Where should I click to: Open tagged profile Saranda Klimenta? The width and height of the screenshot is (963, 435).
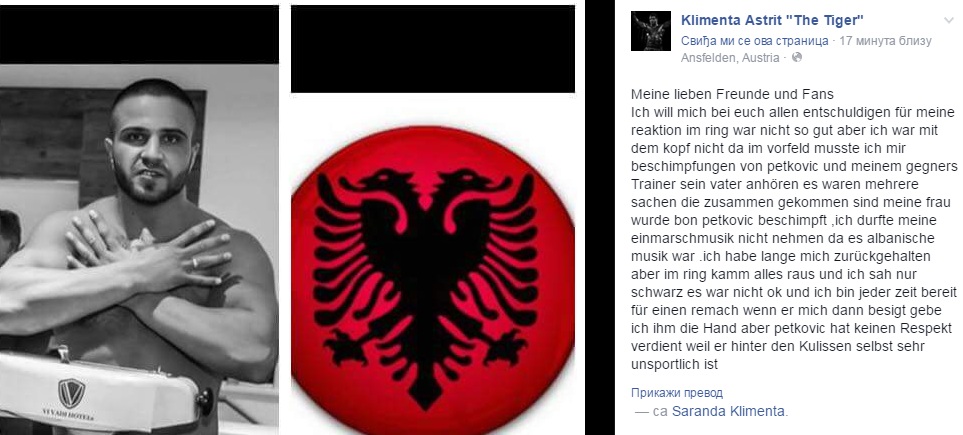click(728, 412)
